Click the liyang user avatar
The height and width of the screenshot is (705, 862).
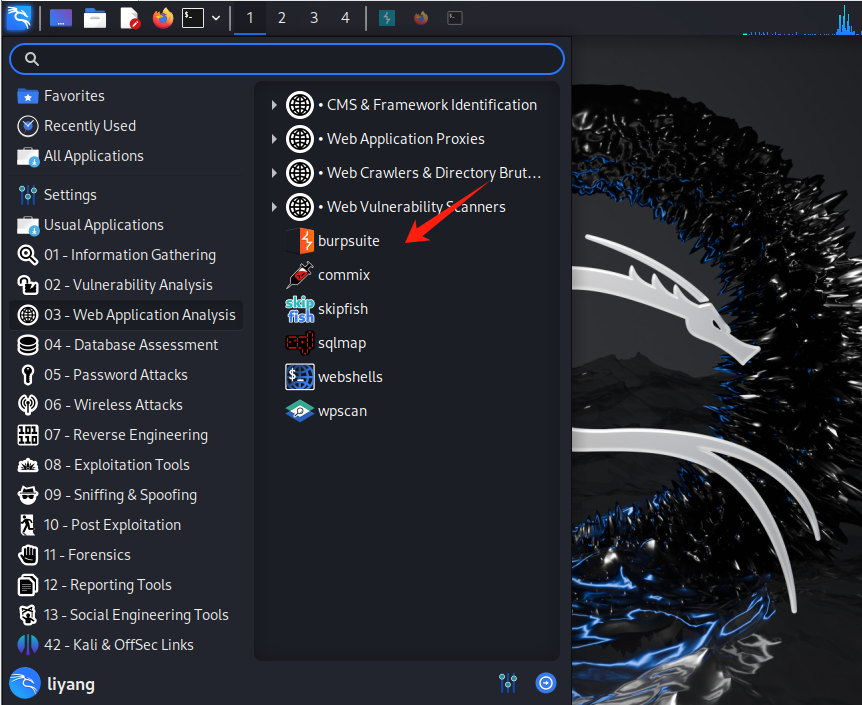pos(25,684)
